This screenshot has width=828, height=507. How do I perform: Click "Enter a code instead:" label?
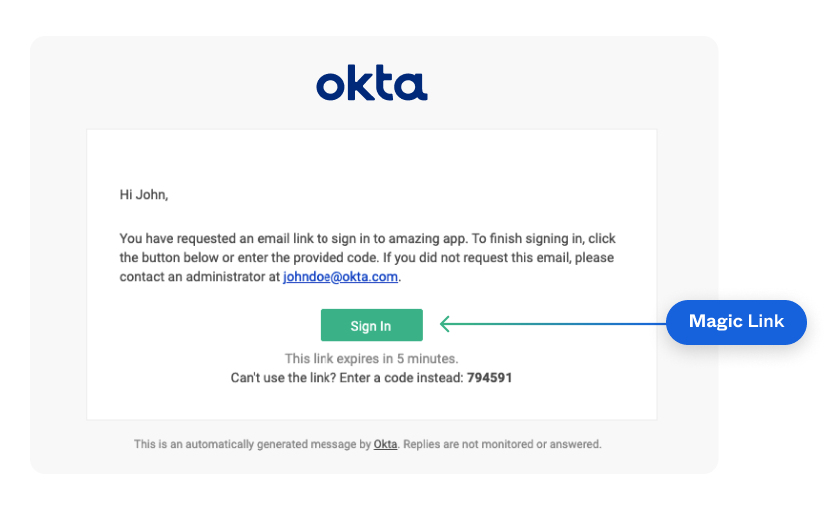click(406, 379)
